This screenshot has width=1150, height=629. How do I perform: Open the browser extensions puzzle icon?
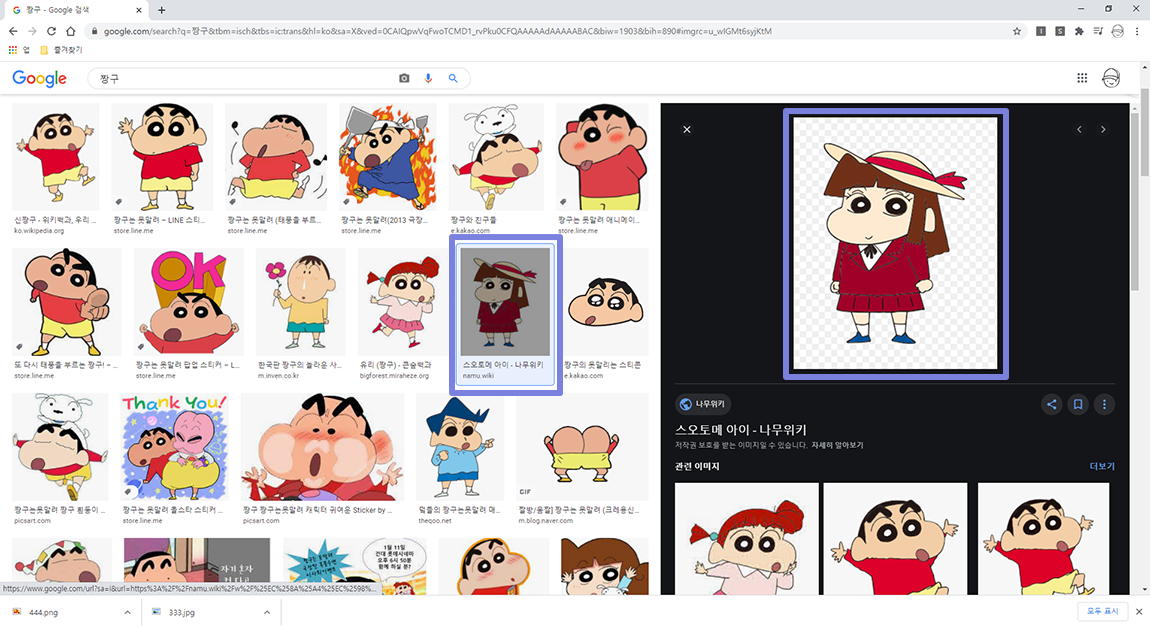pyautogui.click(x=1079, y=32)
